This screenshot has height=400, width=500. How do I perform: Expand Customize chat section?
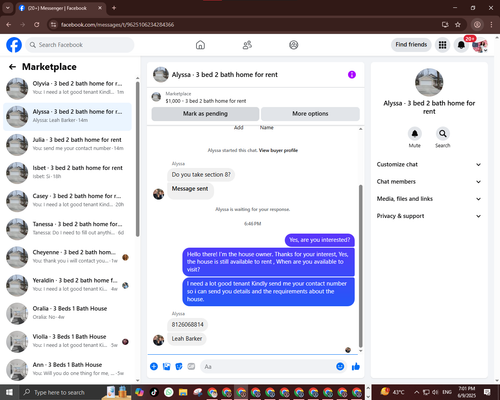point(429,164)
